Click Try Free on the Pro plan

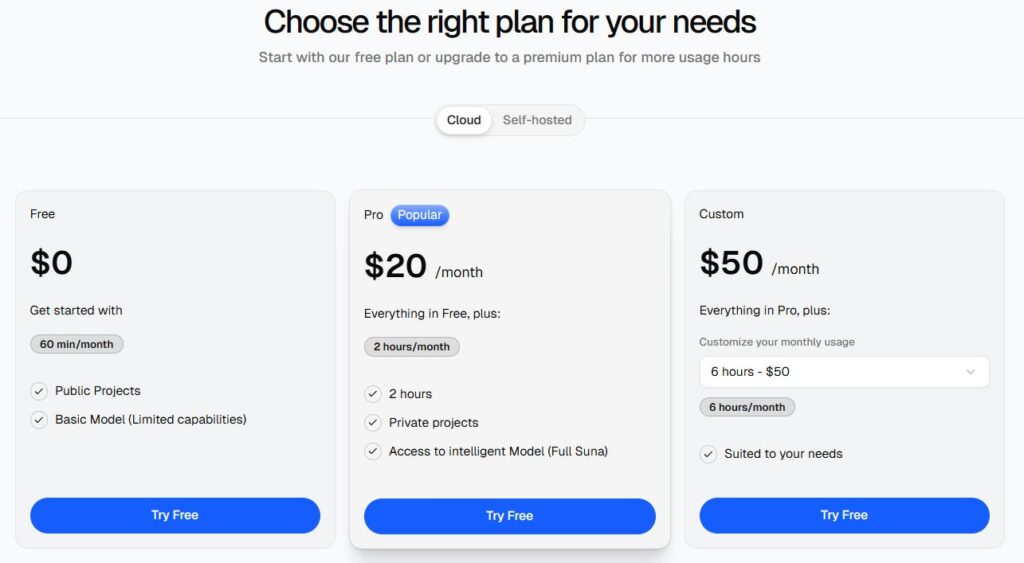tap(509, 516)
